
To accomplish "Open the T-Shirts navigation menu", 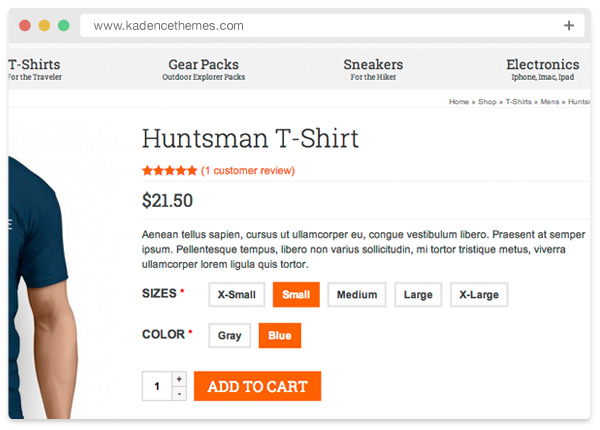I will point(34,69).
